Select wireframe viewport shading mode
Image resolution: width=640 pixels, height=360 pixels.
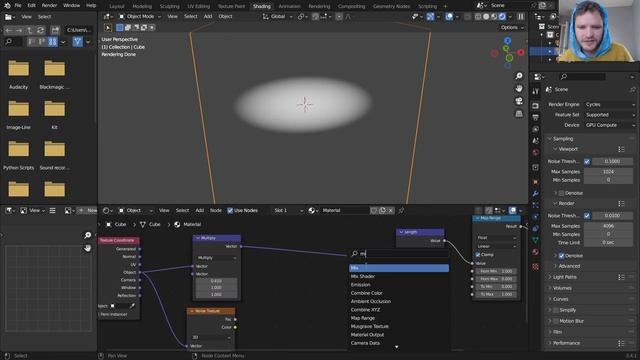(x=478, y=17)
